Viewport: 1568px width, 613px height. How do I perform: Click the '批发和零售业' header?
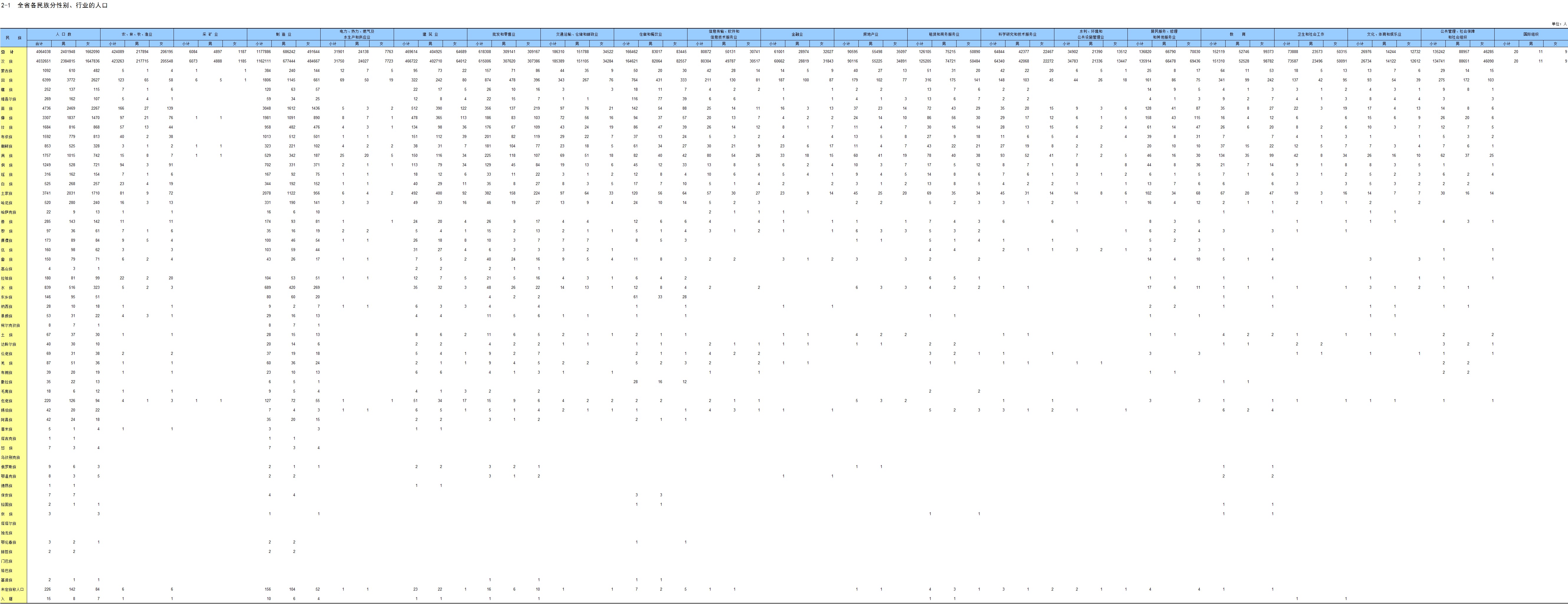(503, 34)
